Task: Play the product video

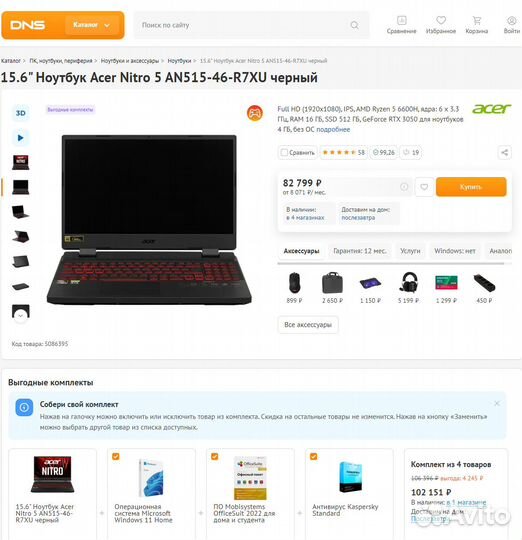Action: [x=21, y=138]
